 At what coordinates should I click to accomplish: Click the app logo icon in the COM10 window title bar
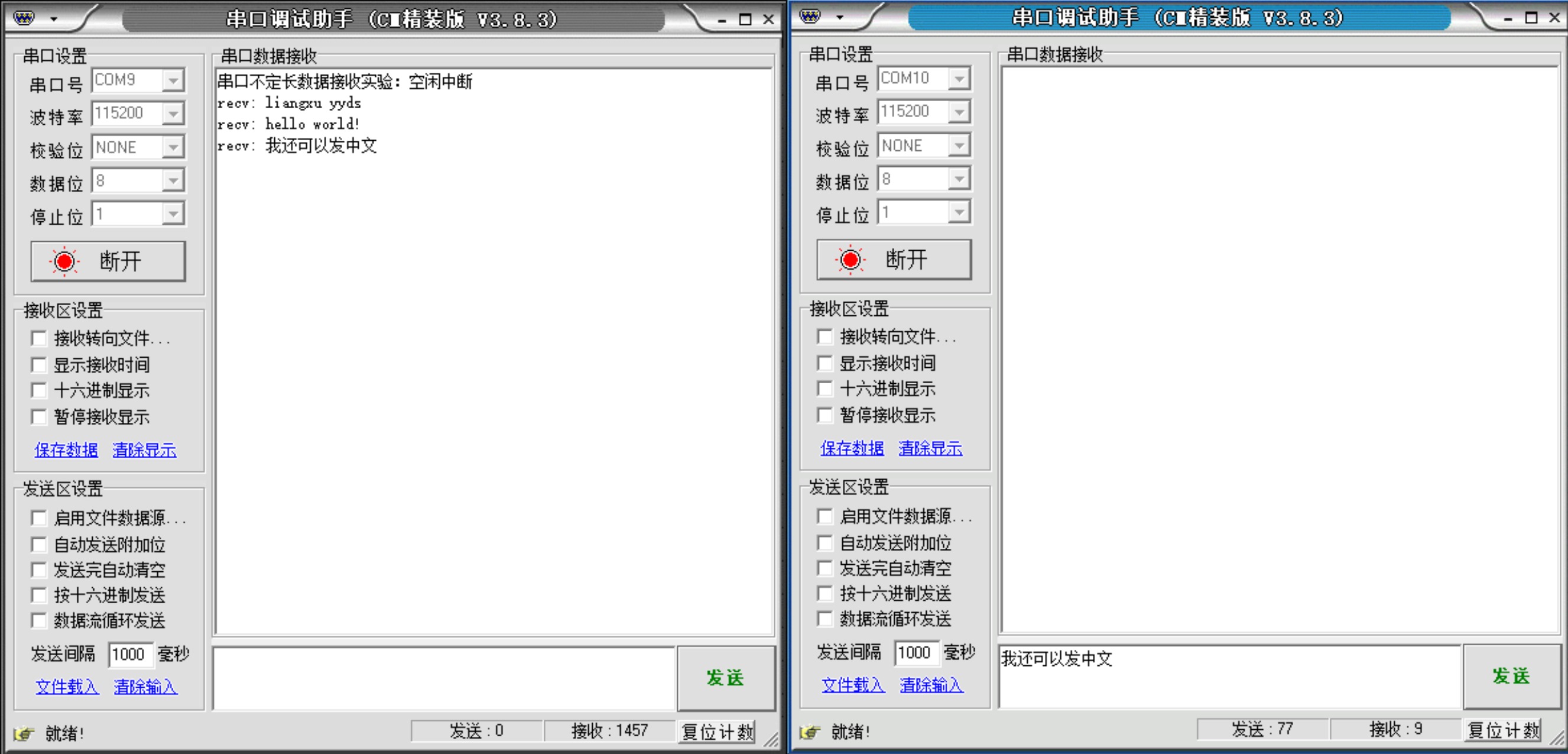coord(810,17)
